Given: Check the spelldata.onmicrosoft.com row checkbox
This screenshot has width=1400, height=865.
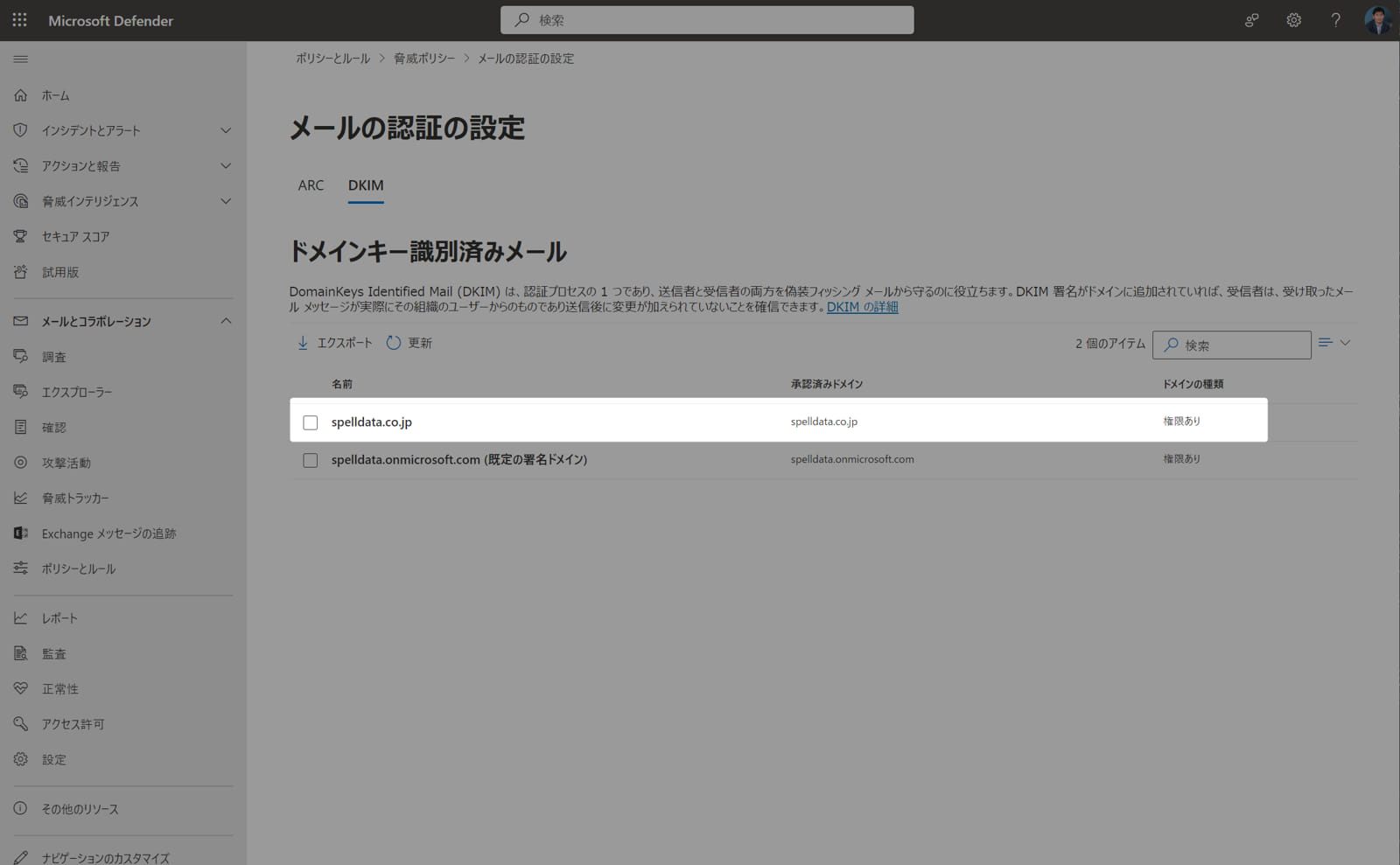Looking at the screenshot, I should [x=310, y=460].
